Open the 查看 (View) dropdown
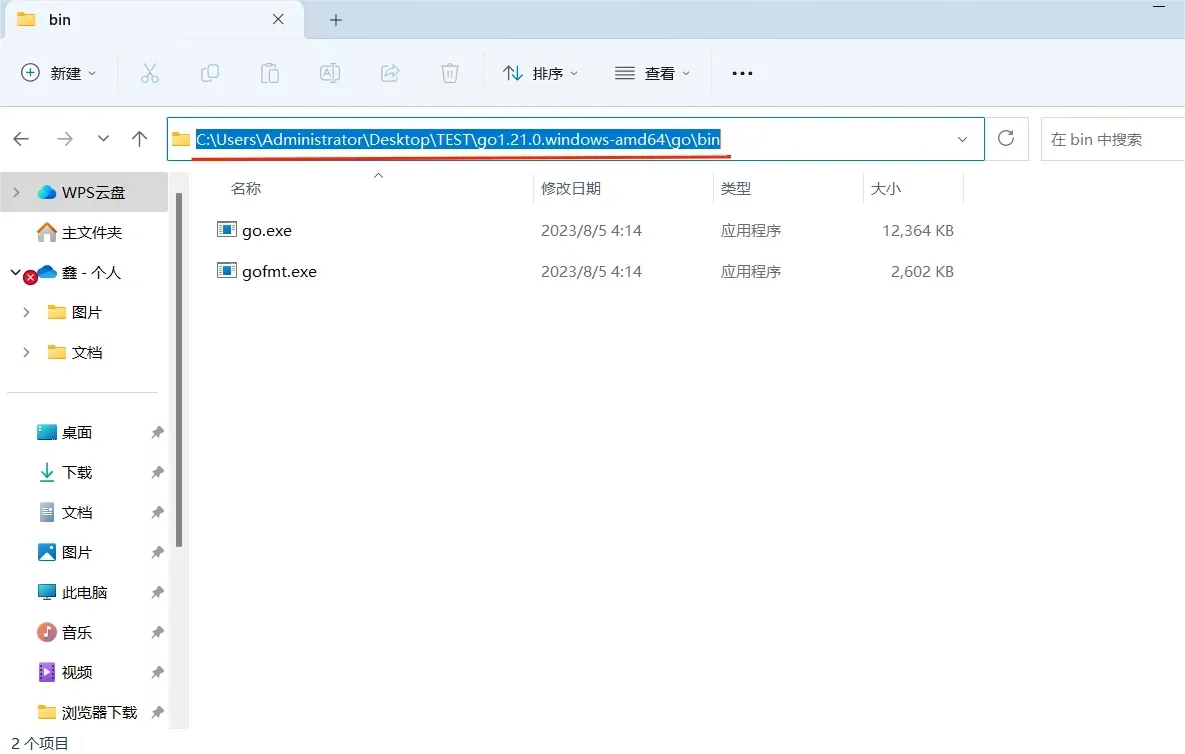Screen dimensions: 1185x754 tap(652, 73)
